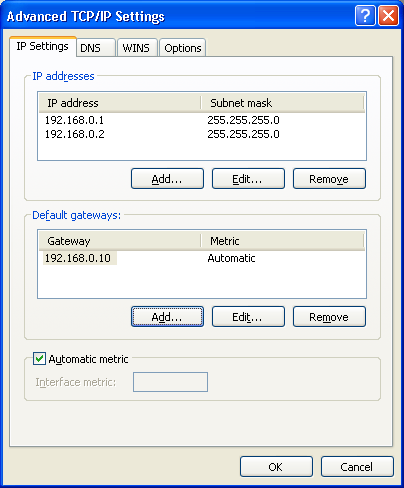Click Remove under IP addresses
This screenshot has height=488, width=404.
pyautogui.click(x=329, y=179)
